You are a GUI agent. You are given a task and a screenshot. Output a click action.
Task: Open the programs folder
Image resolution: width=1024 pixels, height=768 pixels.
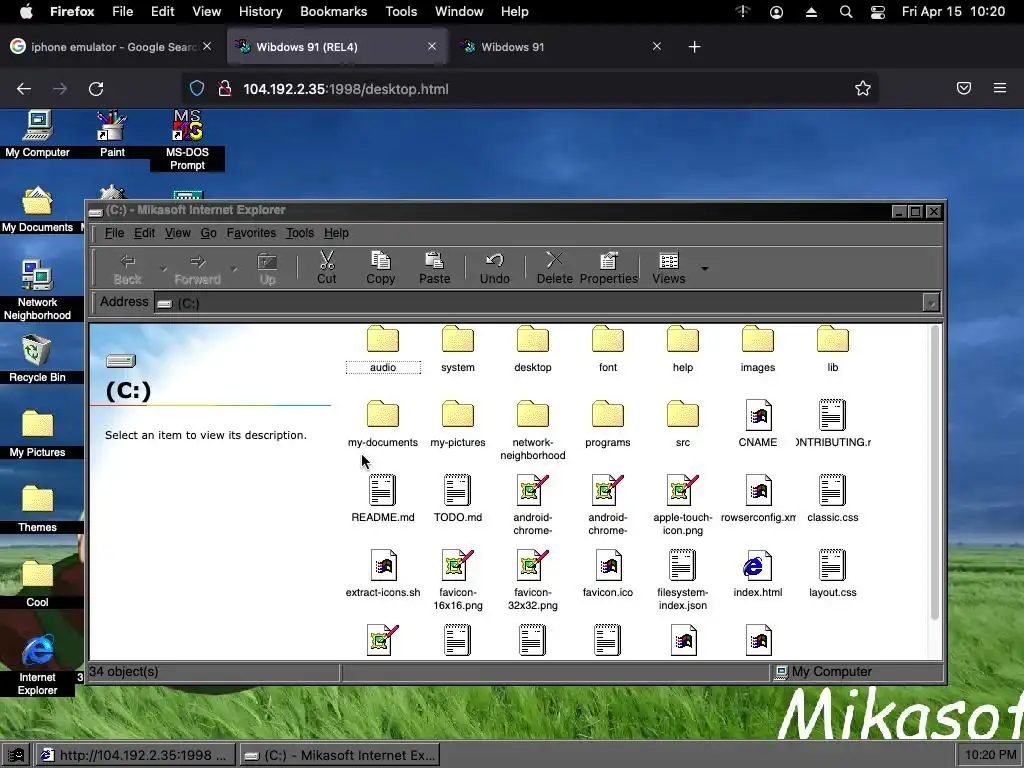point(607,424)
